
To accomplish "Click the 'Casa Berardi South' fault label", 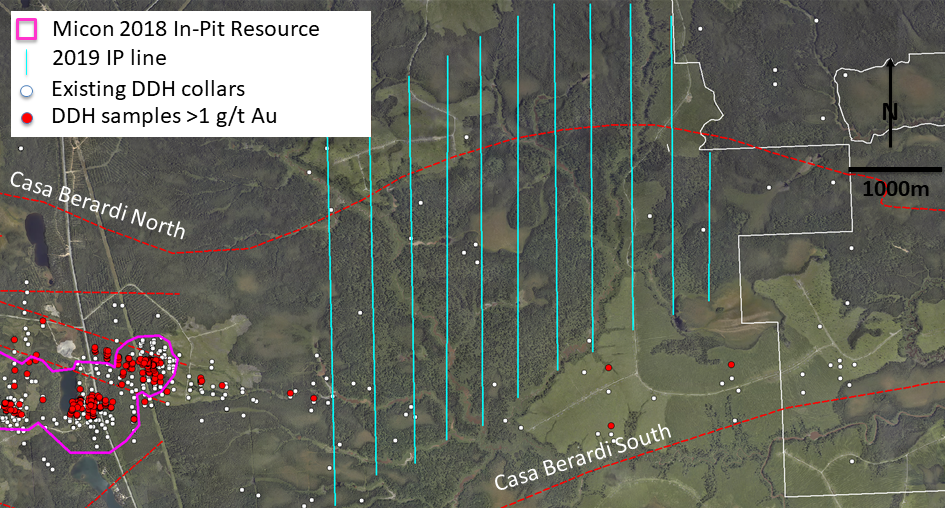I will [x=583, y=456].
